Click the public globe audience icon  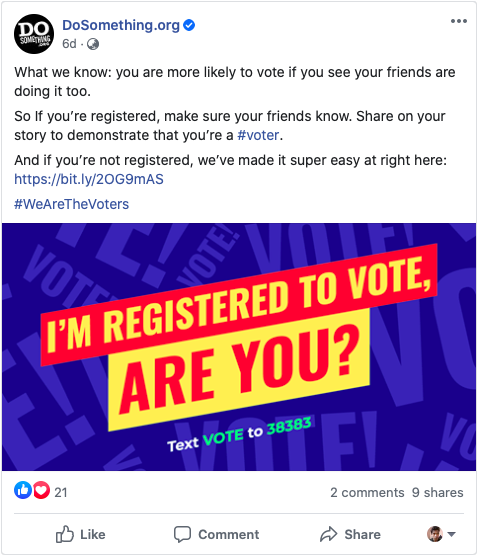tap(93, 44)
